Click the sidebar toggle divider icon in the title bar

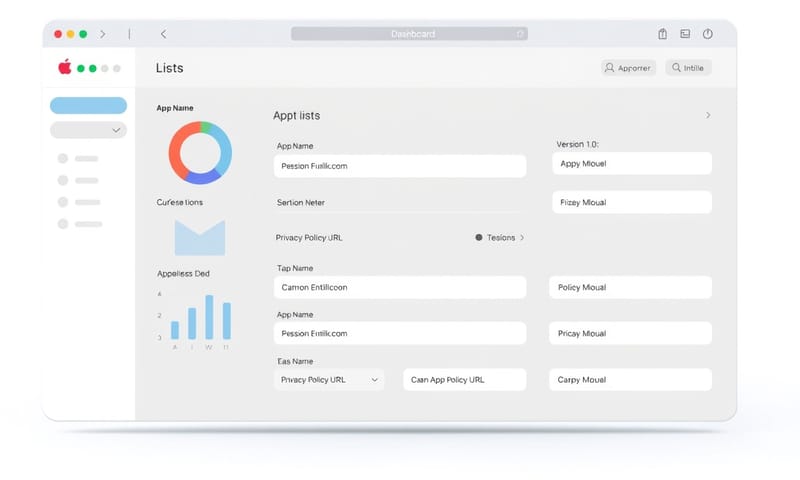(x=129, y=34)
